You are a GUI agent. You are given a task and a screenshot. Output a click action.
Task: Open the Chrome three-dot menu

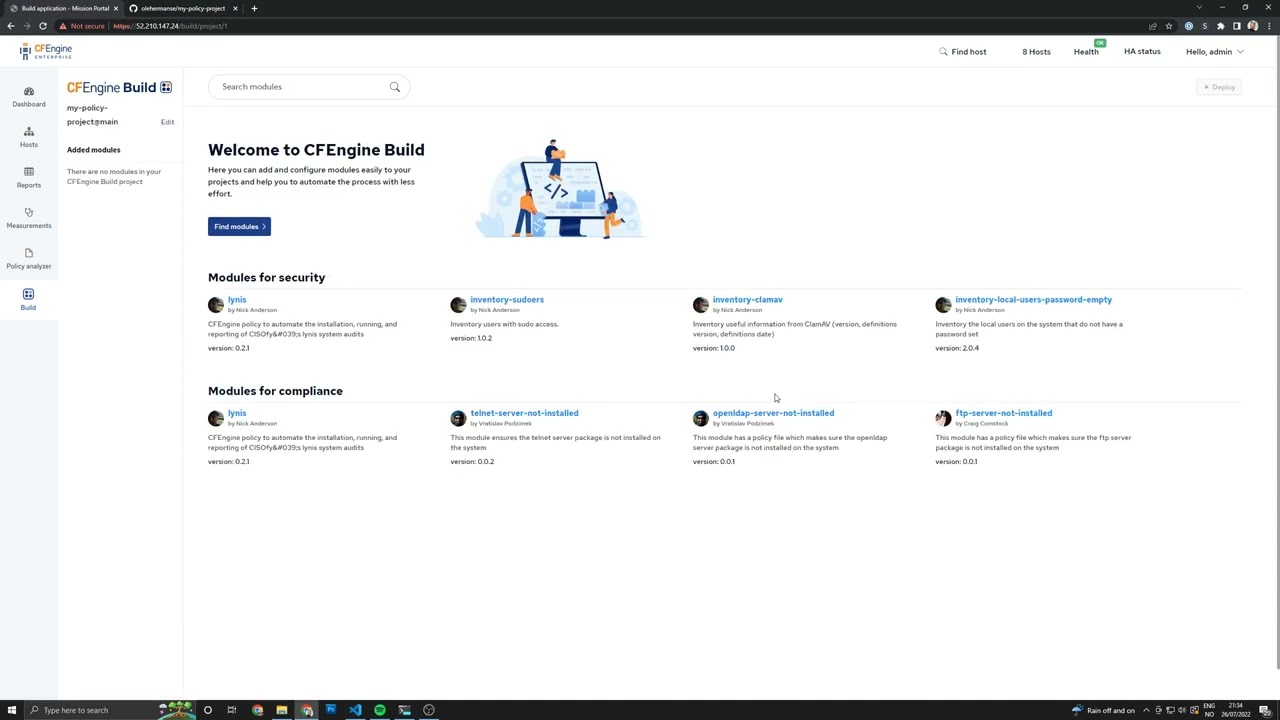1269,26
